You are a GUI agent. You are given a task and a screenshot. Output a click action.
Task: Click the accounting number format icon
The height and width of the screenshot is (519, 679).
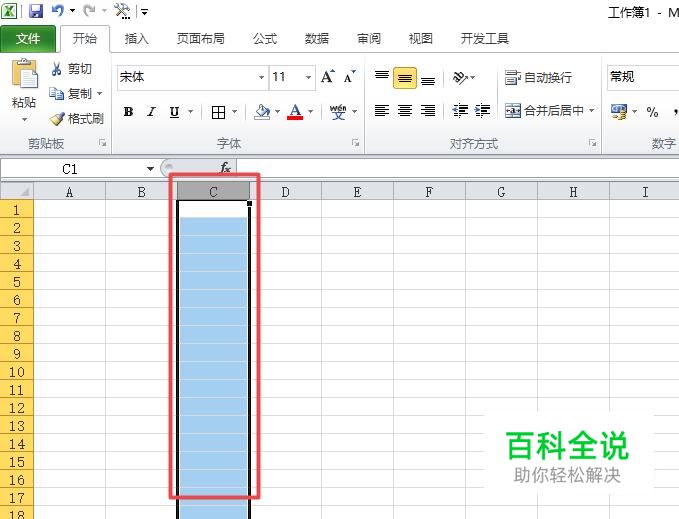click(x=618, y=112)
